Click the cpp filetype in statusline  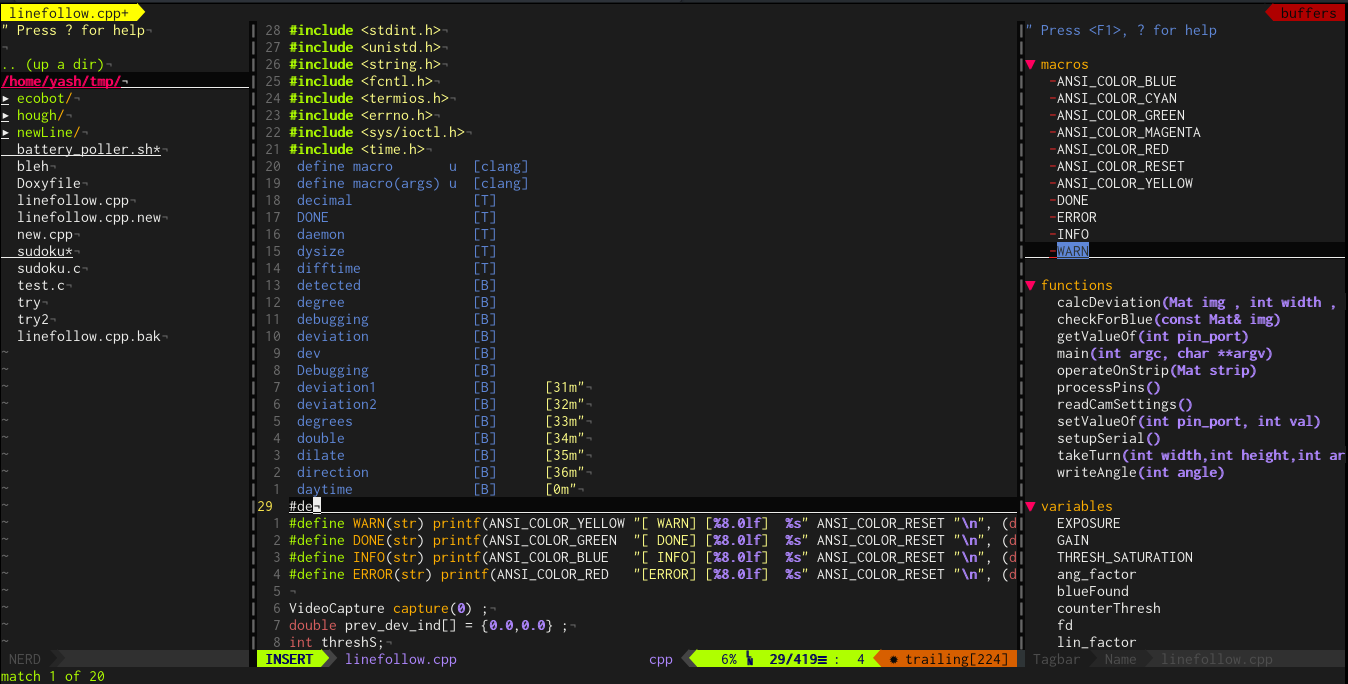(x=661, y=659)
